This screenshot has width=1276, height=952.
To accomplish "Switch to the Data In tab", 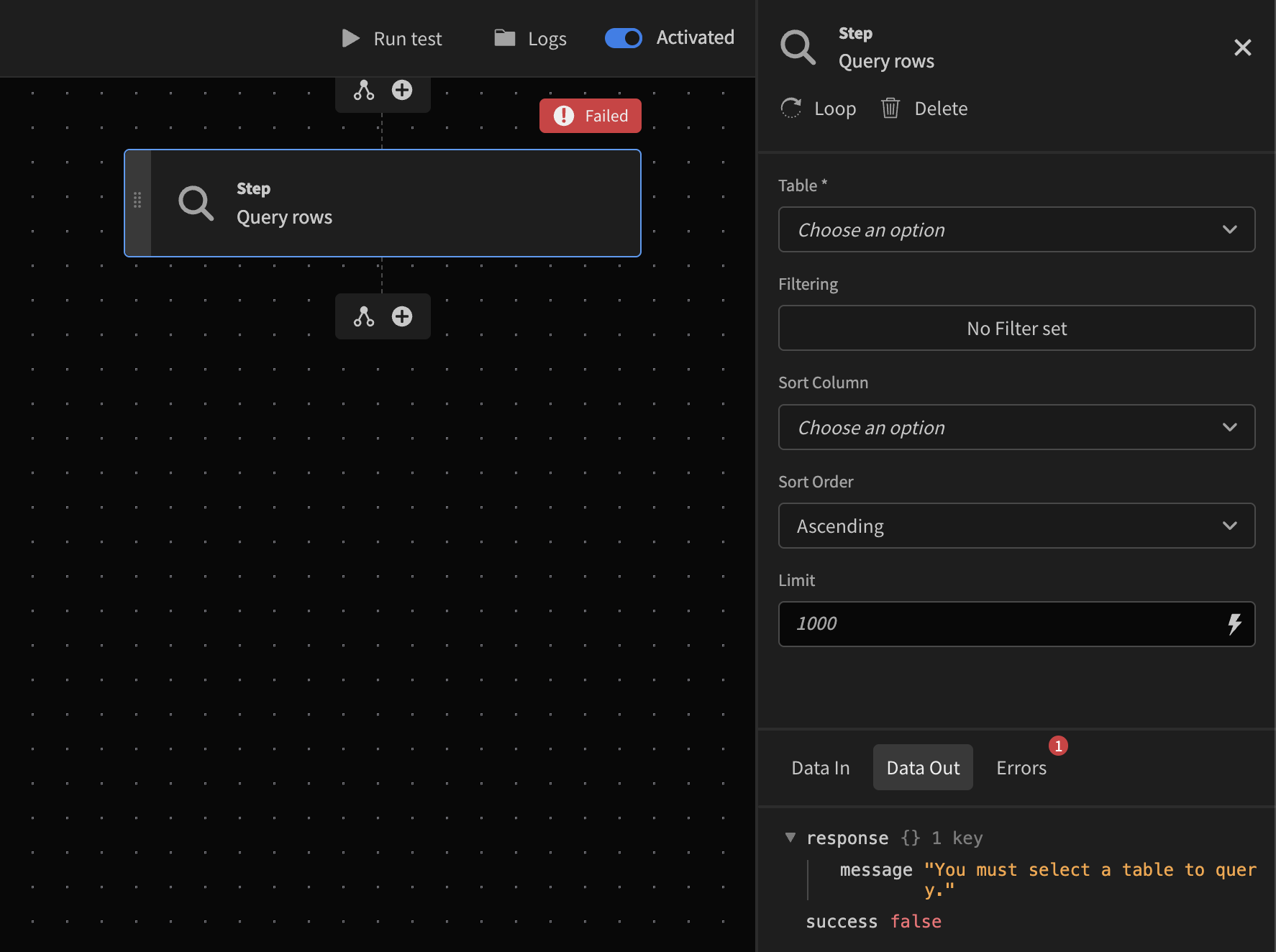I will [821, 768].
